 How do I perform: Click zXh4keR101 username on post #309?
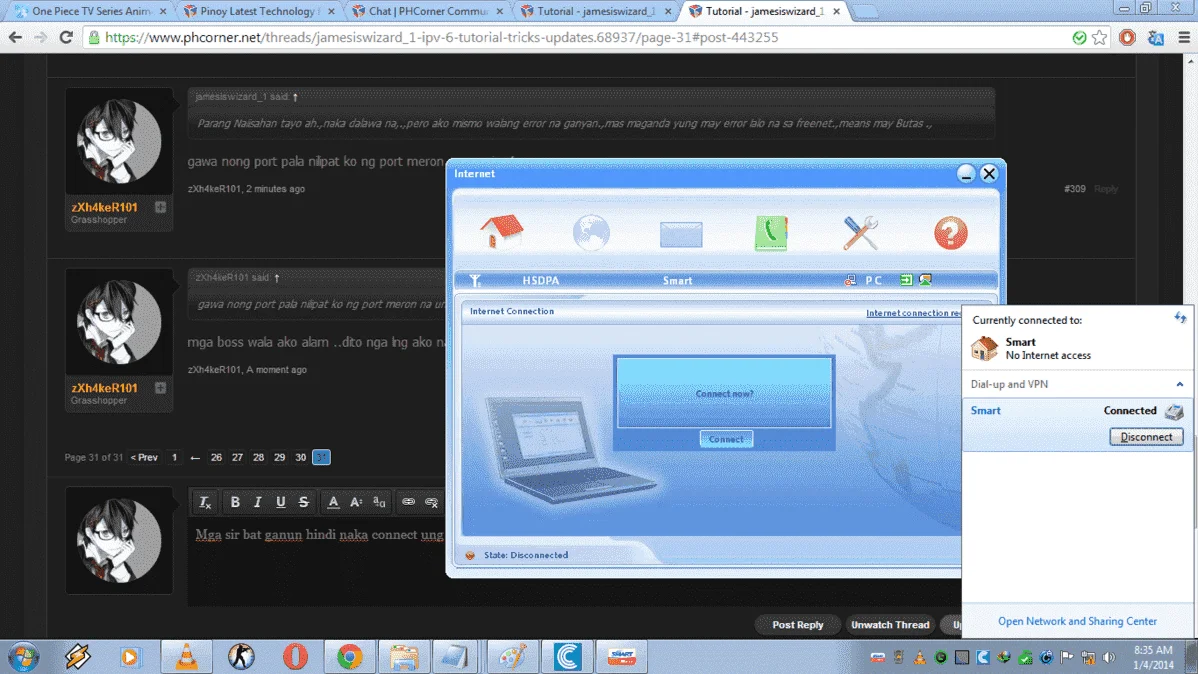[104, 207]
